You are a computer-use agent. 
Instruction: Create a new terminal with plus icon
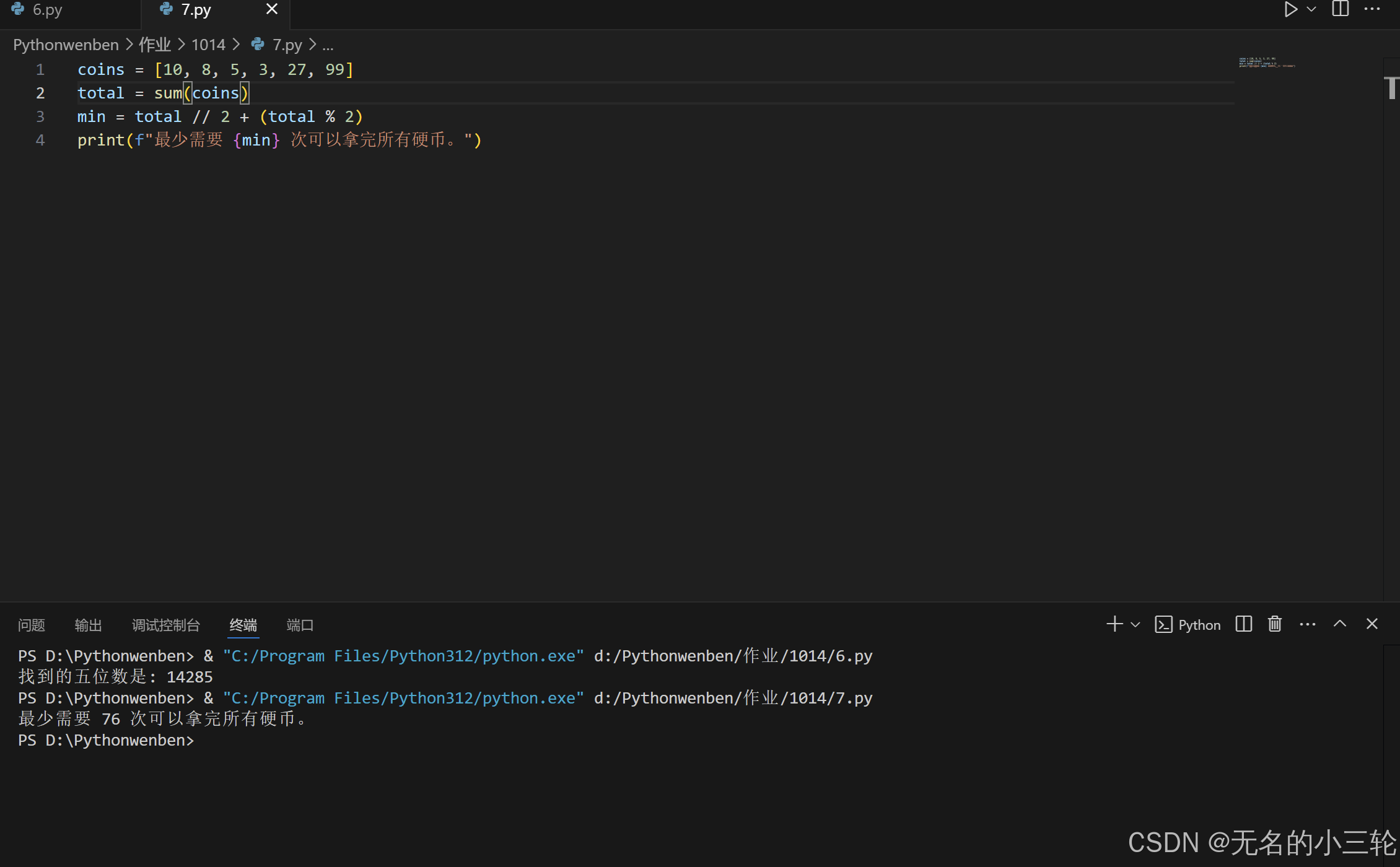[x=1114, y=624]
